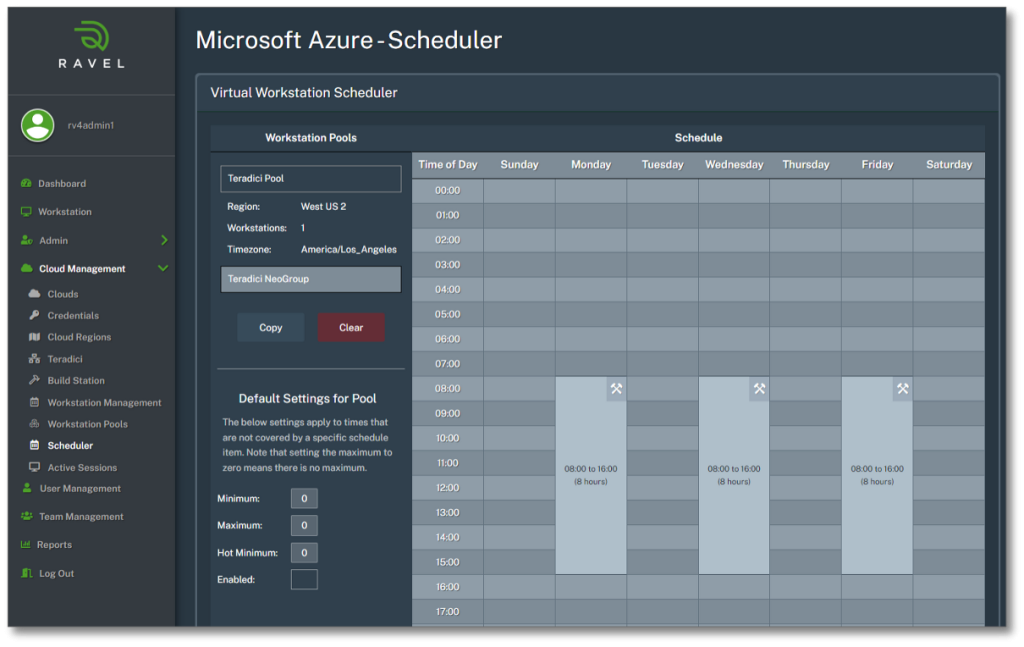Image resolution: width=1024 pixels, height=647 pixels.
Task: Click the rv4admin1 user avatar
Action: 38,125
